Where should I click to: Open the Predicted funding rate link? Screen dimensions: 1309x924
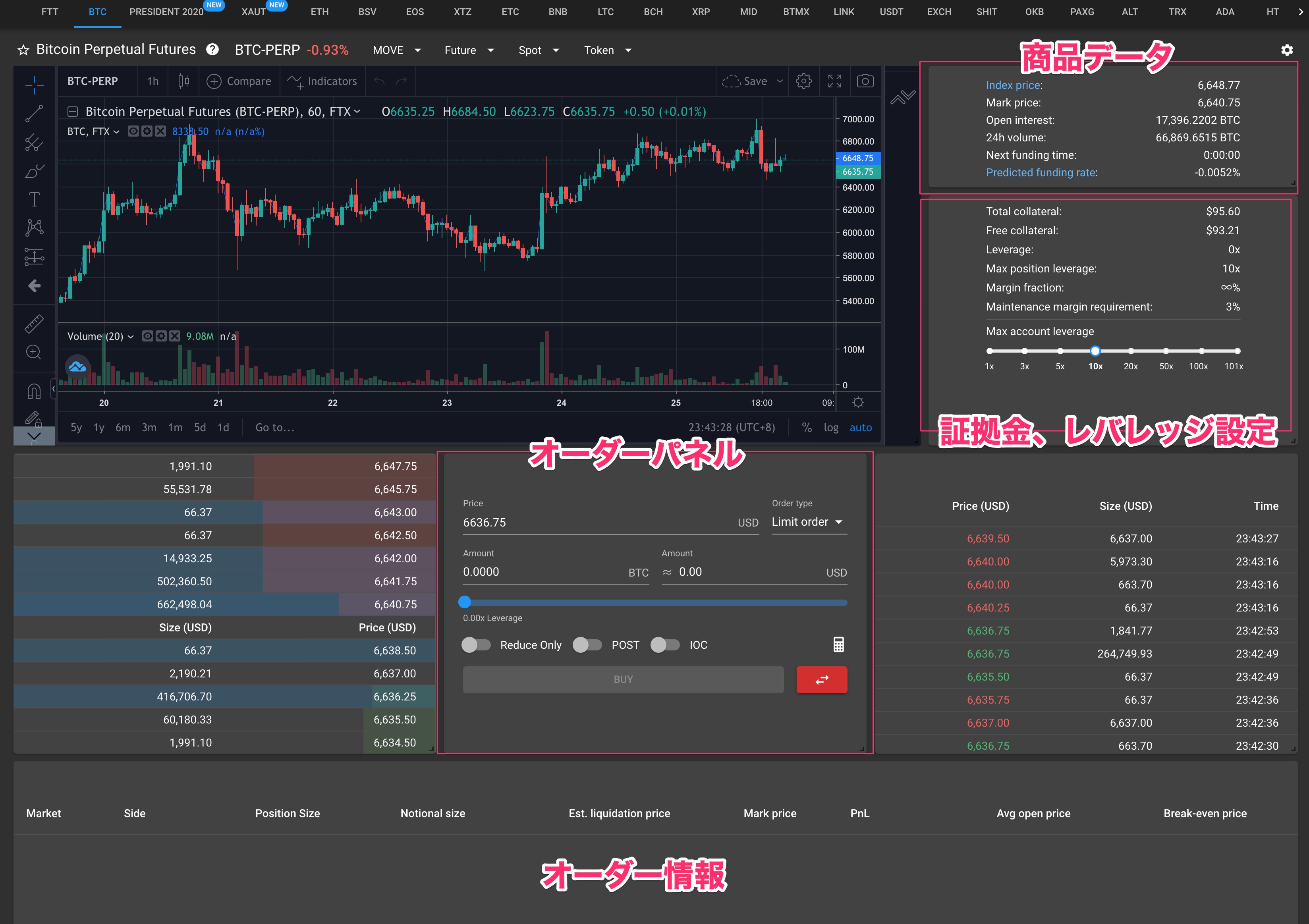(x=1041, y=173)
